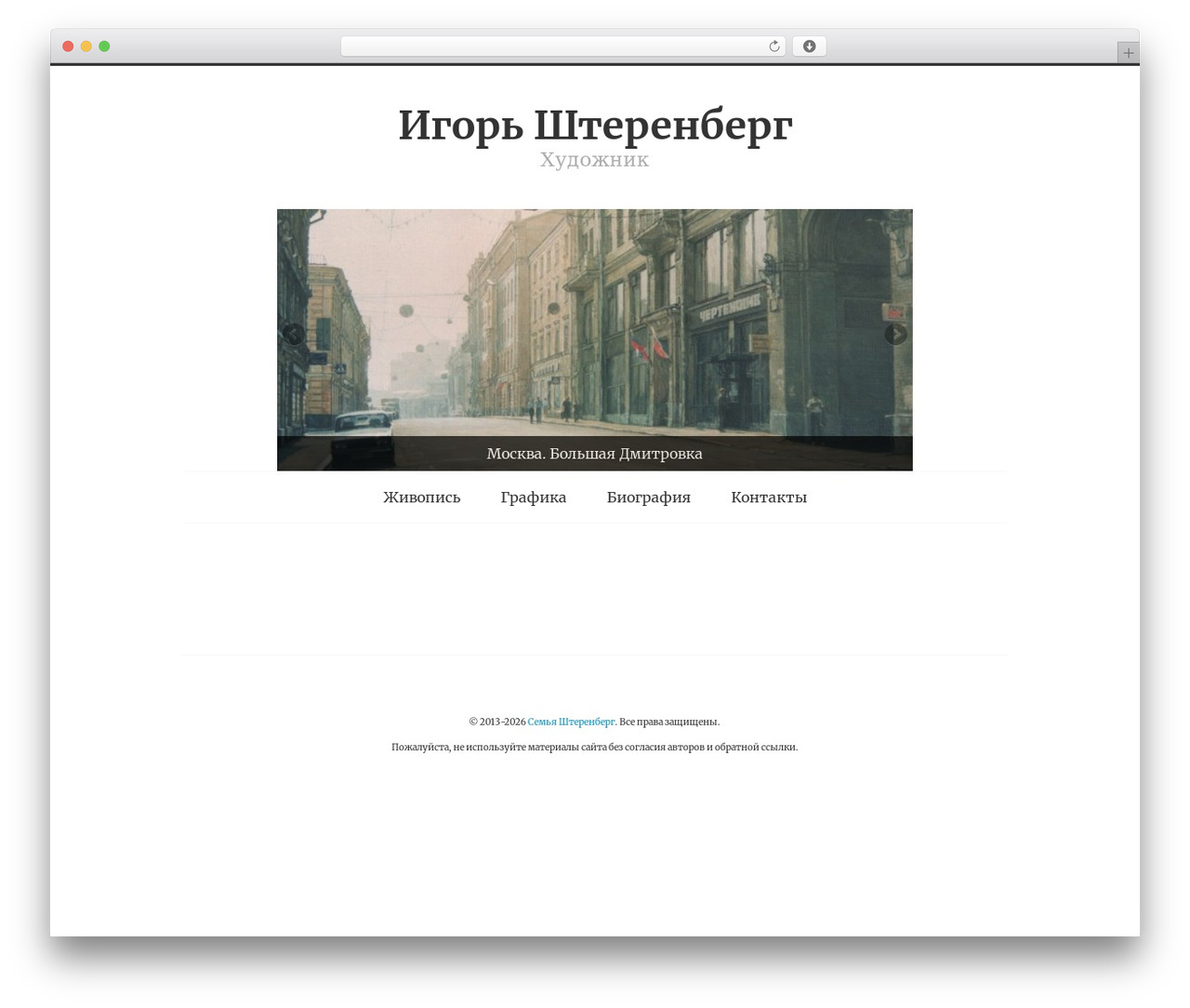Screen dimensions: 1190x1008
Task: Show the previous slide with left arrow
Action: coord(294,334)
